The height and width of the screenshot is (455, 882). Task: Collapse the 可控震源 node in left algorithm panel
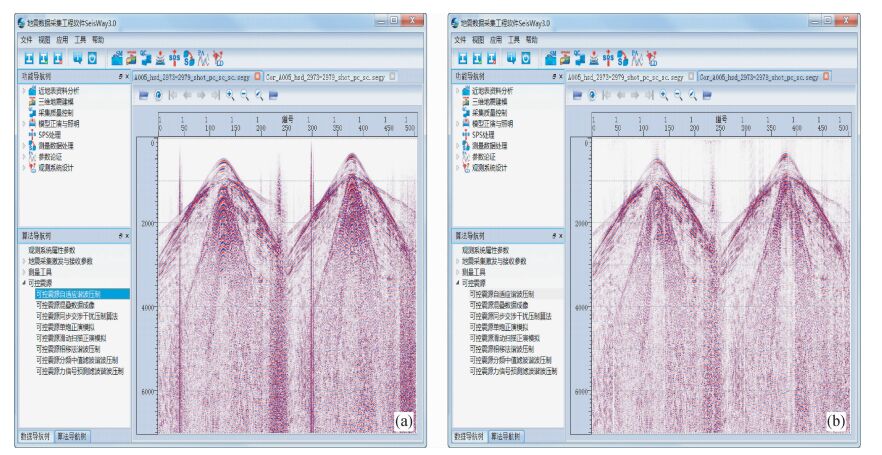[22, 283]
